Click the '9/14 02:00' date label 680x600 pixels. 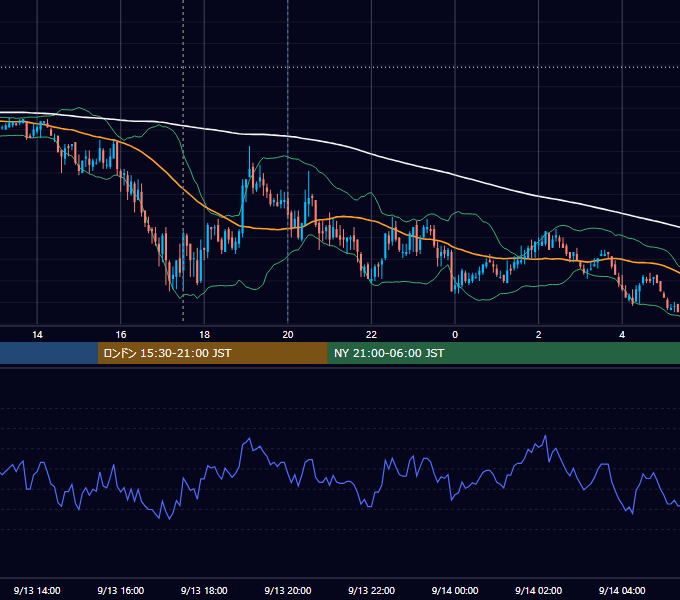coord(538,590)
